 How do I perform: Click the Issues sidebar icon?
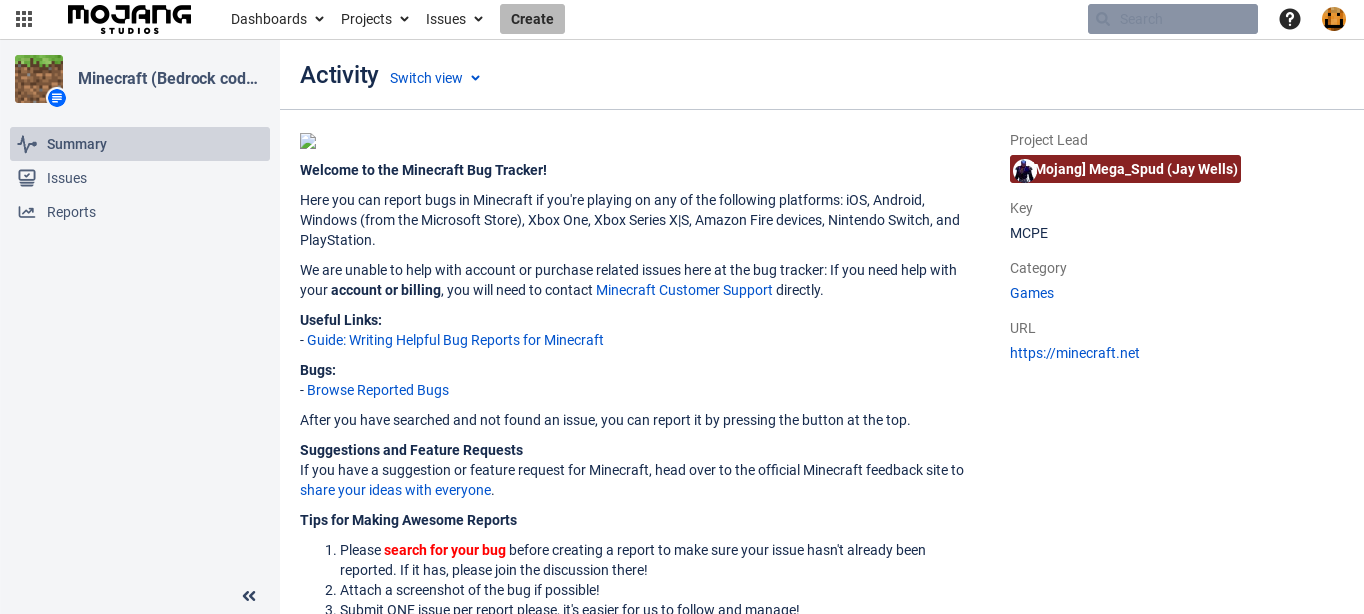[27, 178]
